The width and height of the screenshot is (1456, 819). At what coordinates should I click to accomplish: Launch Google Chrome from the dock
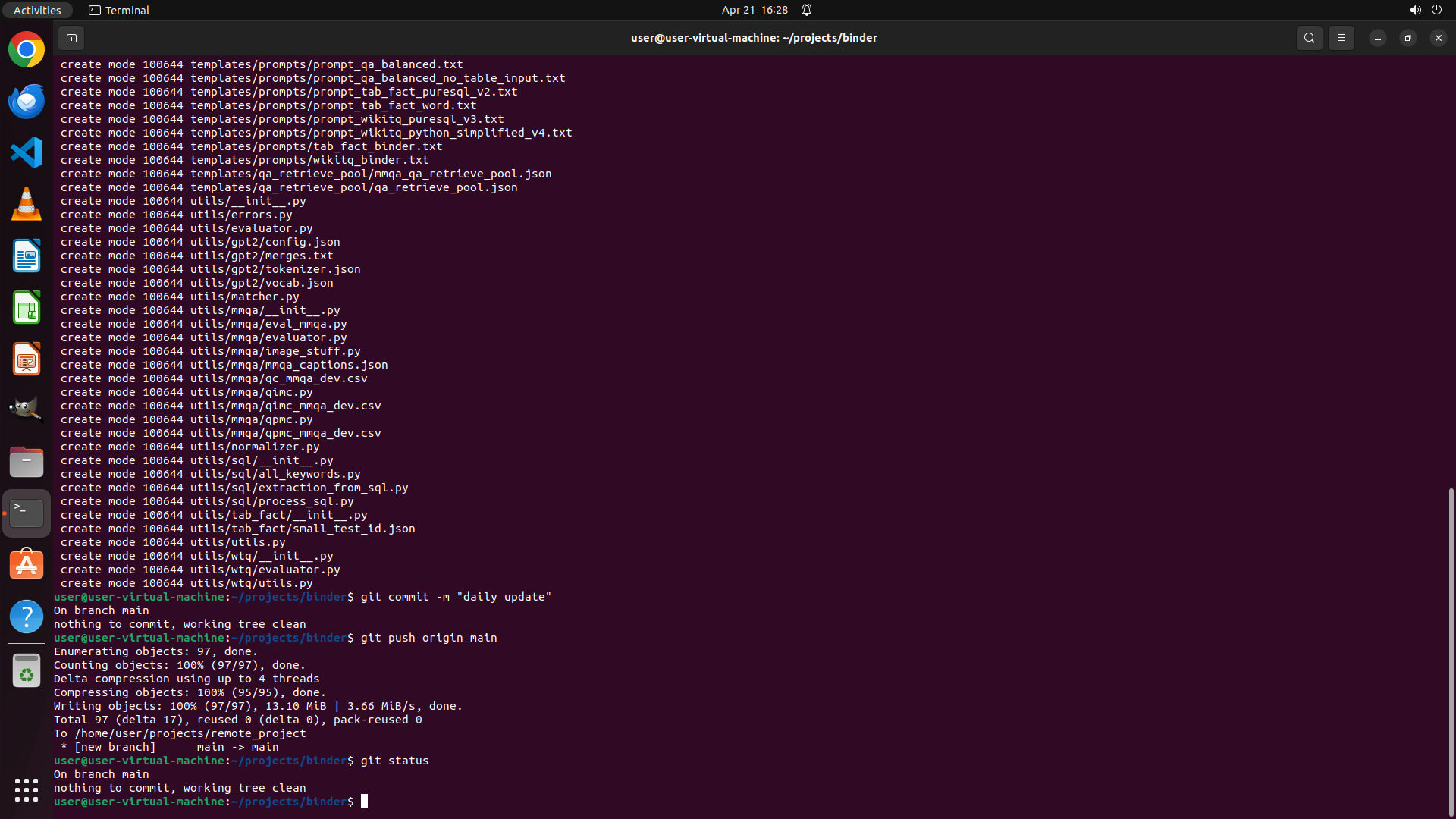tap(27, 50)
